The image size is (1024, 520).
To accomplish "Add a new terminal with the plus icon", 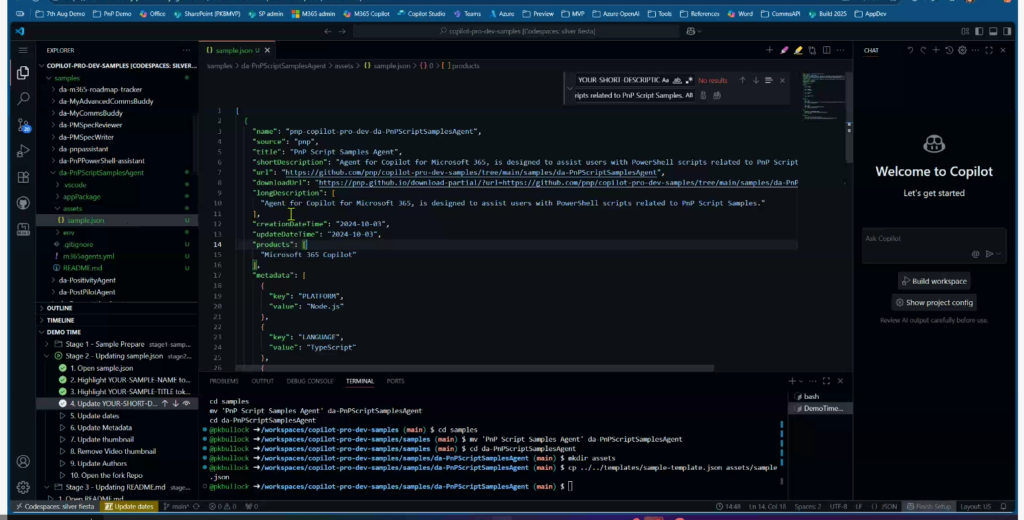I will (792, 381).
